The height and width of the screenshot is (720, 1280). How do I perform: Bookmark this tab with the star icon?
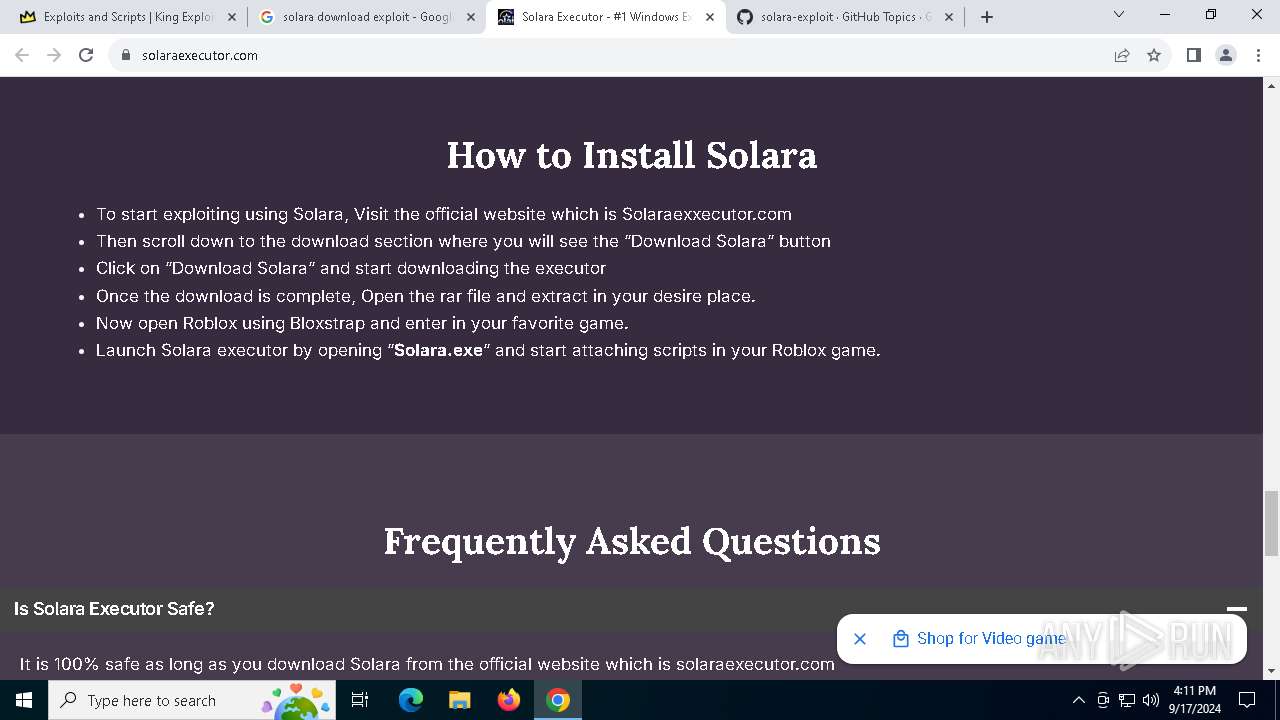1154,55
